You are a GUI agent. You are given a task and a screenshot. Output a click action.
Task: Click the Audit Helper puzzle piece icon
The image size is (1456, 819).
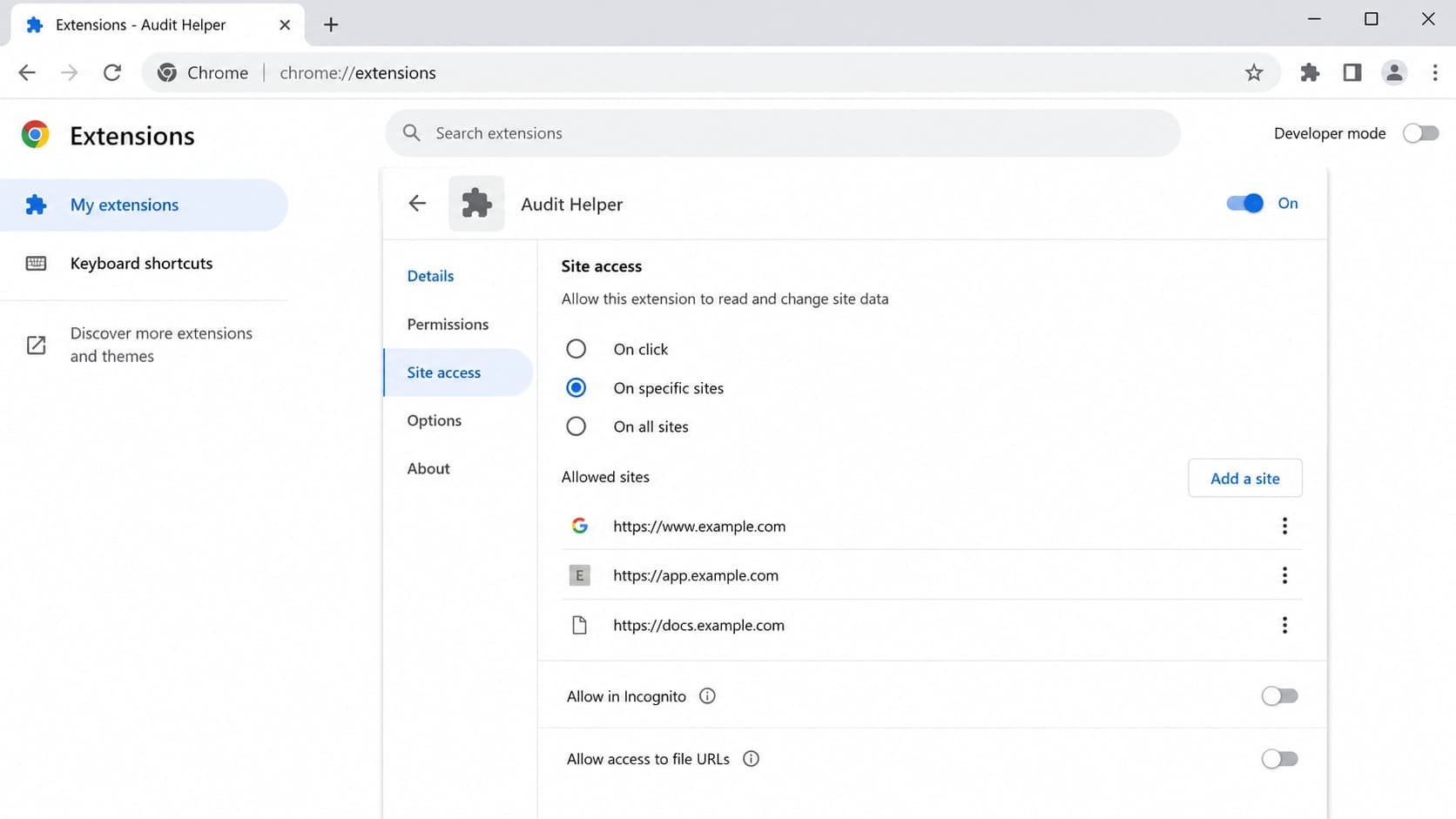click(476, 204)
